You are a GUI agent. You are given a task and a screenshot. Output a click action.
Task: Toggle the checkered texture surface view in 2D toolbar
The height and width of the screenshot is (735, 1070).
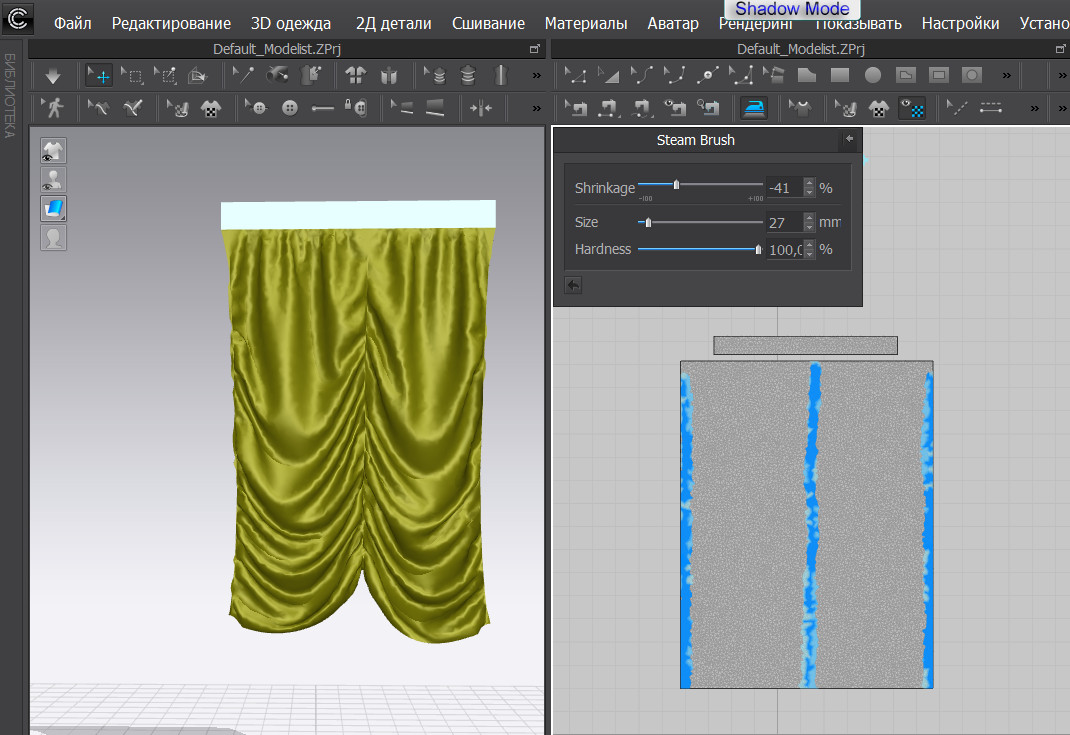[x=911, y=107]
